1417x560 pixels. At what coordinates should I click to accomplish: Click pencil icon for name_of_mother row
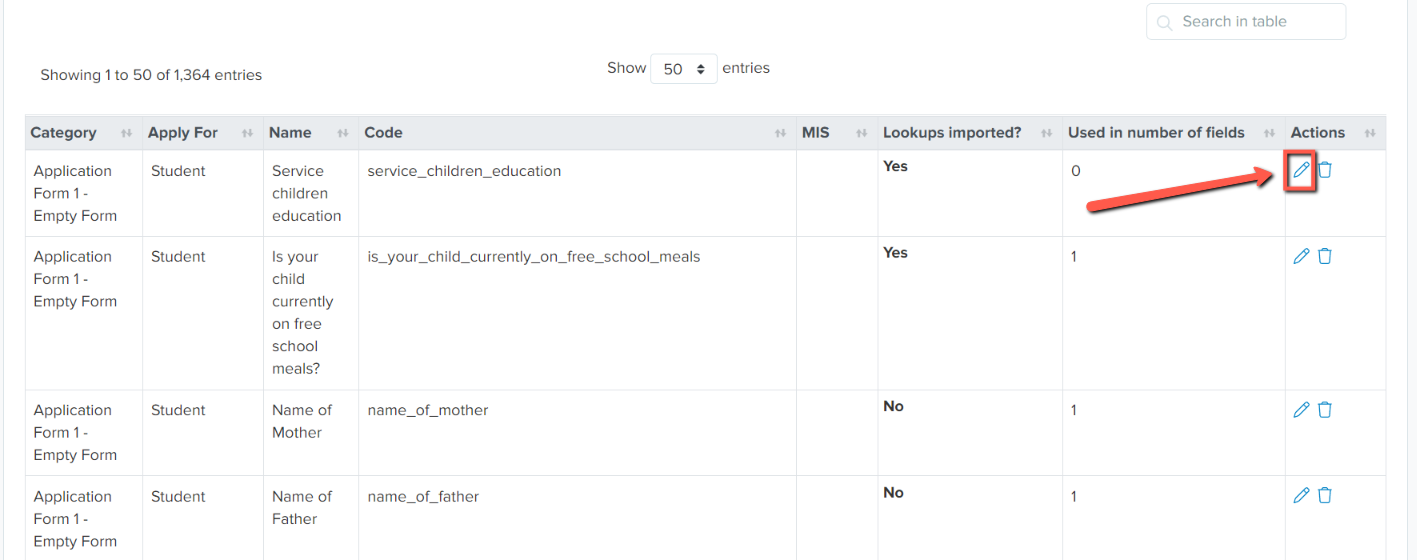tap(1300, 409)
